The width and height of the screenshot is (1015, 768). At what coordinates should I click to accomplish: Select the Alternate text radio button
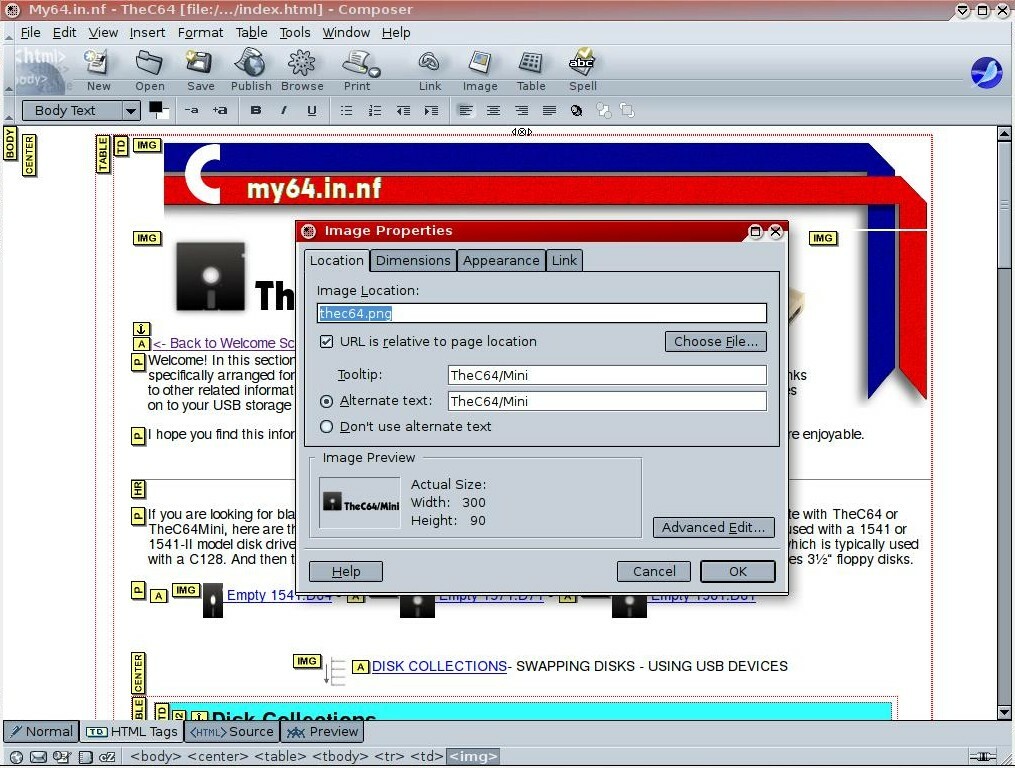pos(326,401)
